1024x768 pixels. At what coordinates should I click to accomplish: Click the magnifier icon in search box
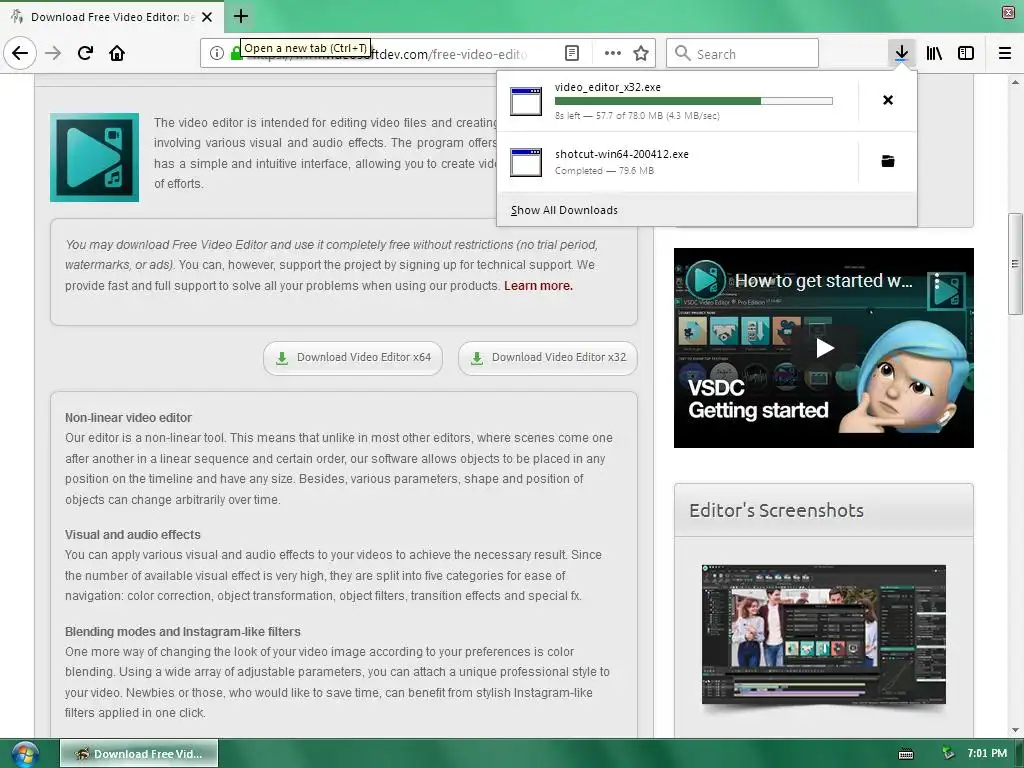682,53
